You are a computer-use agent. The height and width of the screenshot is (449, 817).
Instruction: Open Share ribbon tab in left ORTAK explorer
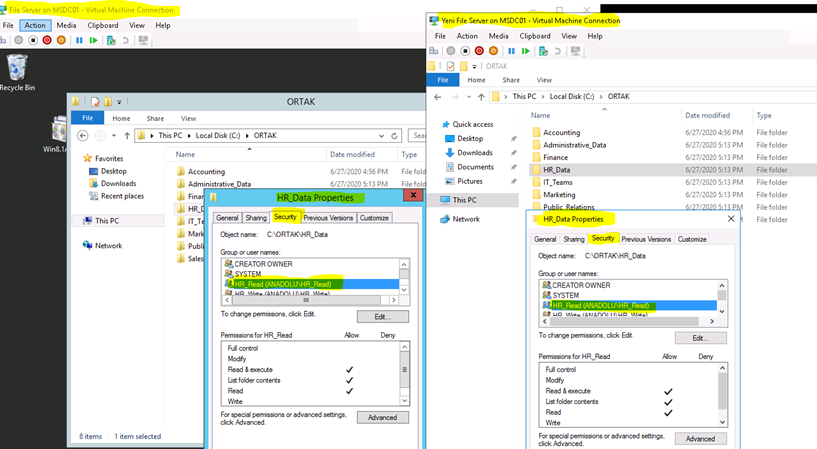click(x=155, y=119)
